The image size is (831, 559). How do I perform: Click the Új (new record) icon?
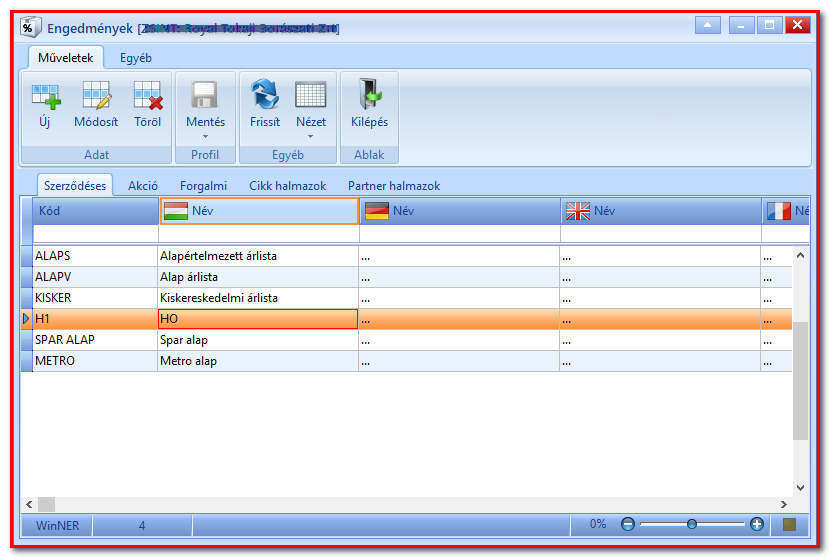tap(46, 96)
